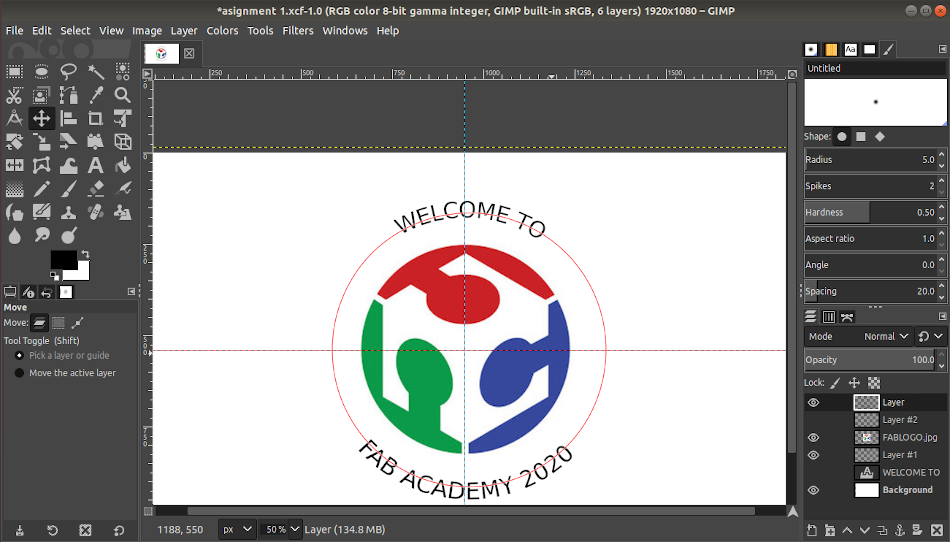Select the Heal bandage tool
The image size is (950, 542).
point(96,212)
